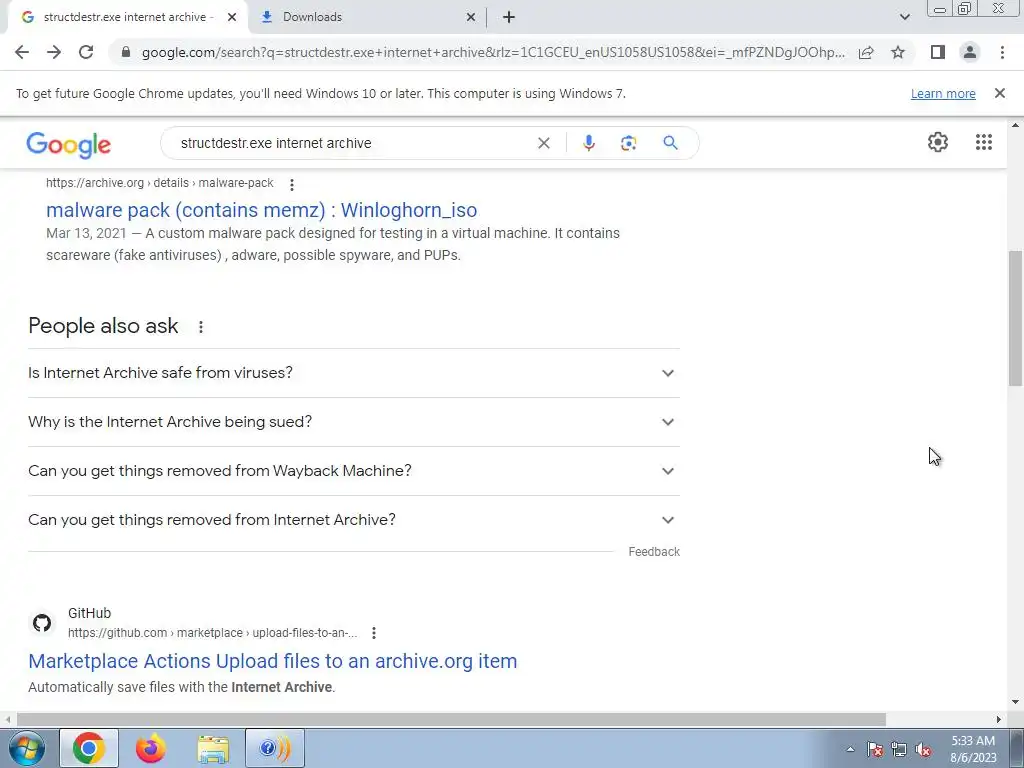Open options for the archive.org malware-pack result
This screenshot has width=1024, height=768.
(x=292, y=185)
